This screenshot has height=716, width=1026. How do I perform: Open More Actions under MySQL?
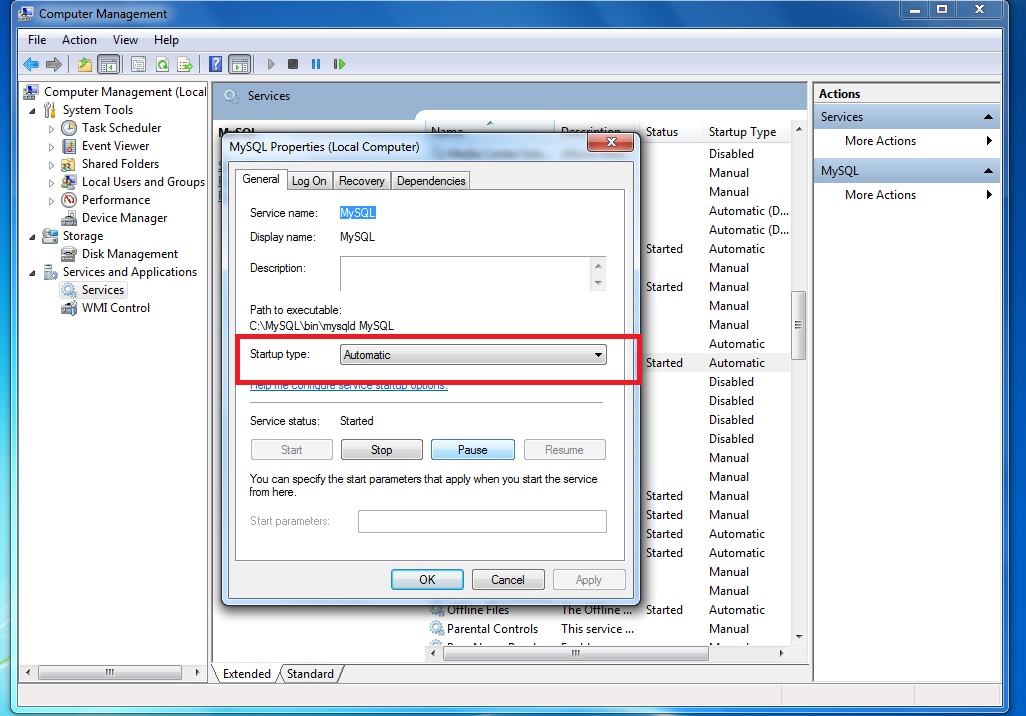click(880, 195)
